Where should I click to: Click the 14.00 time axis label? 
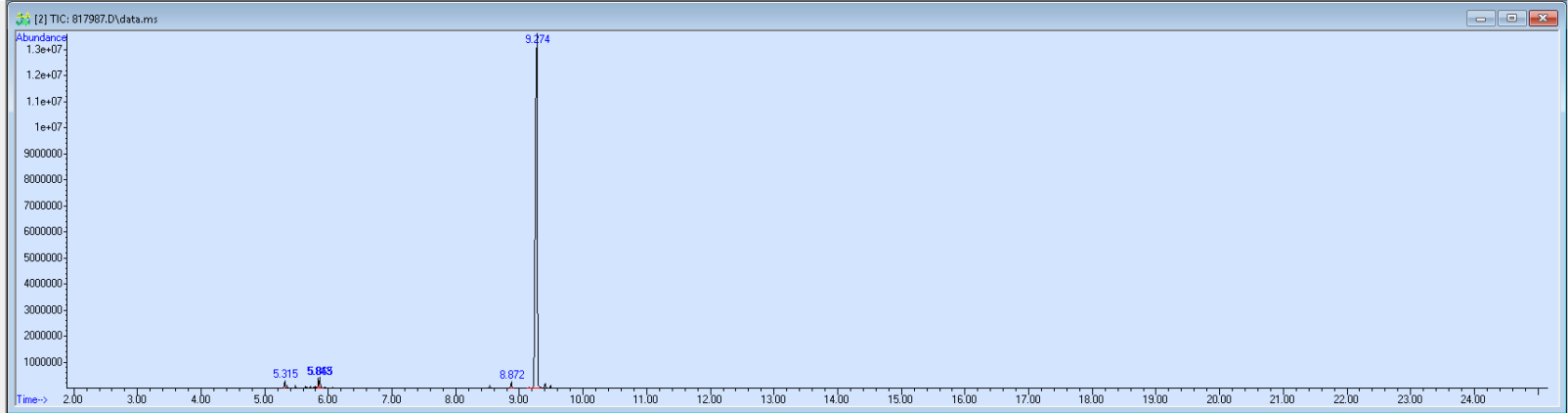coord(837,399)
